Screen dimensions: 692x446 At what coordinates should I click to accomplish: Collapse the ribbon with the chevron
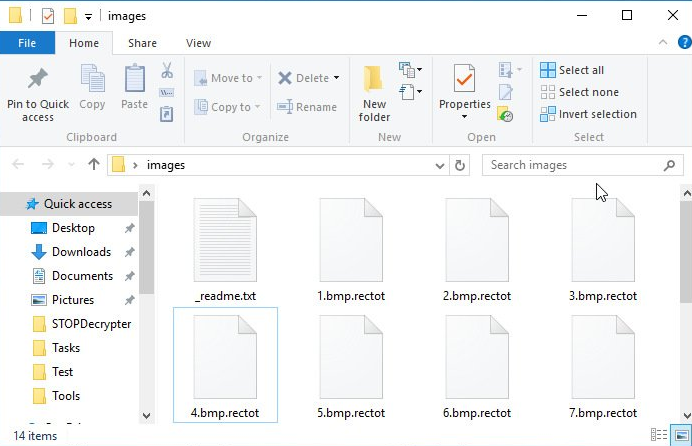[x=661, y=43]
